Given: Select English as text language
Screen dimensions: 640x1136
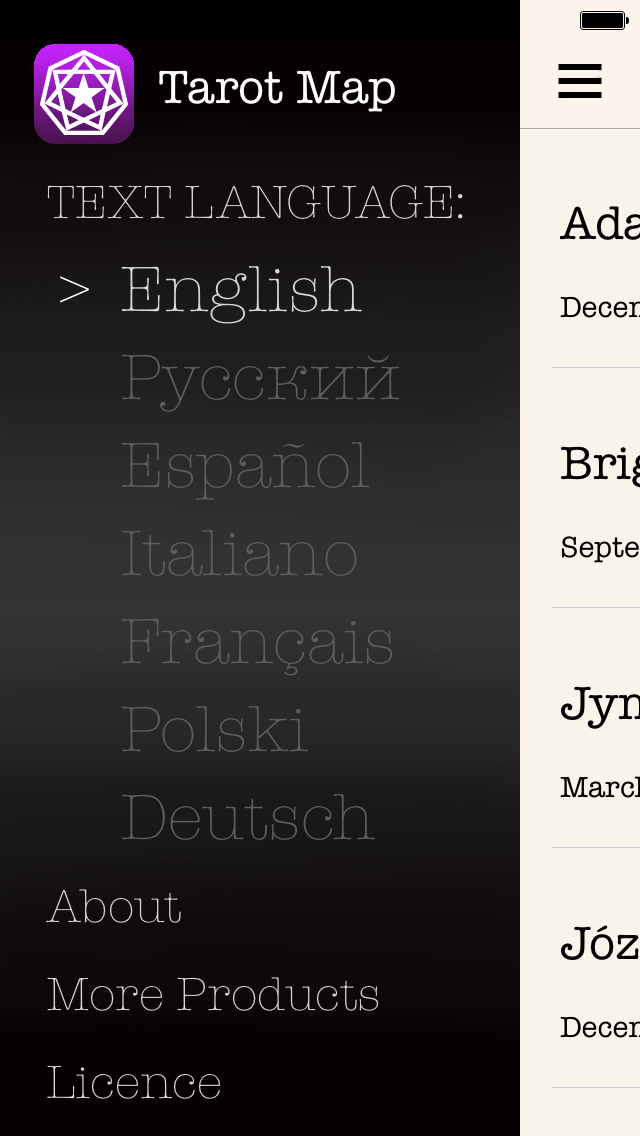Looking at the screenshot, I should click(x=240, y=290).
